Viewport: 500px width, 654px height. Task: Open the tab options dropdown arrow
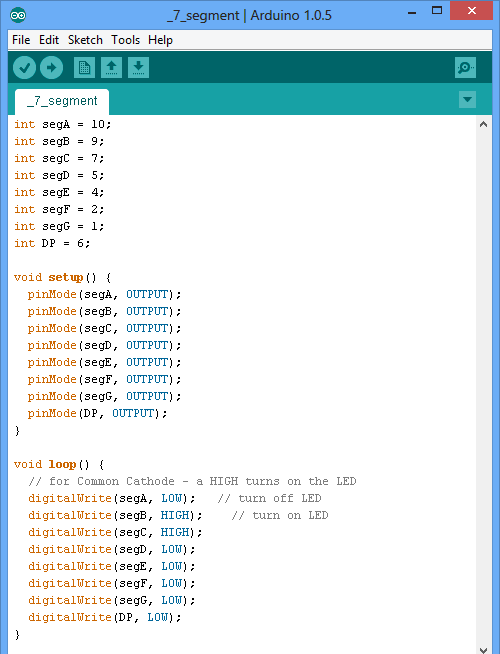pos(467,100)
